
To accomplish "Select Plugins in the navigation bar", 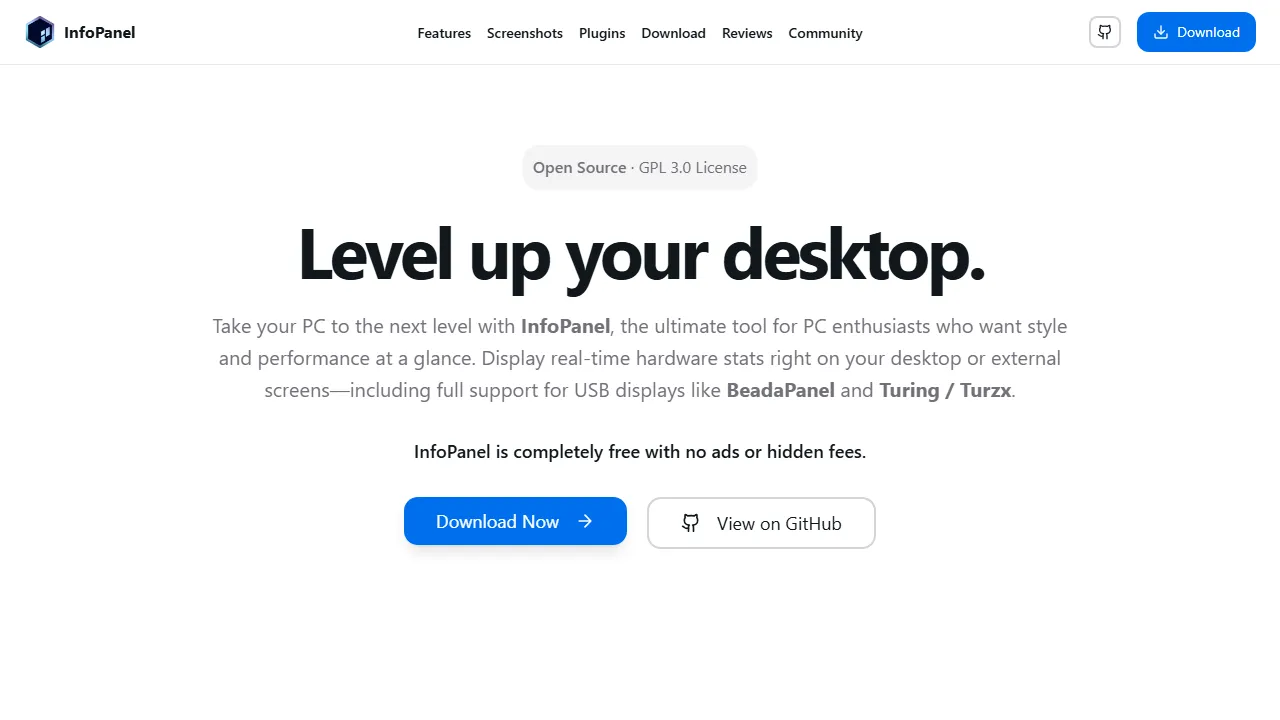I will tap(602, 33).
